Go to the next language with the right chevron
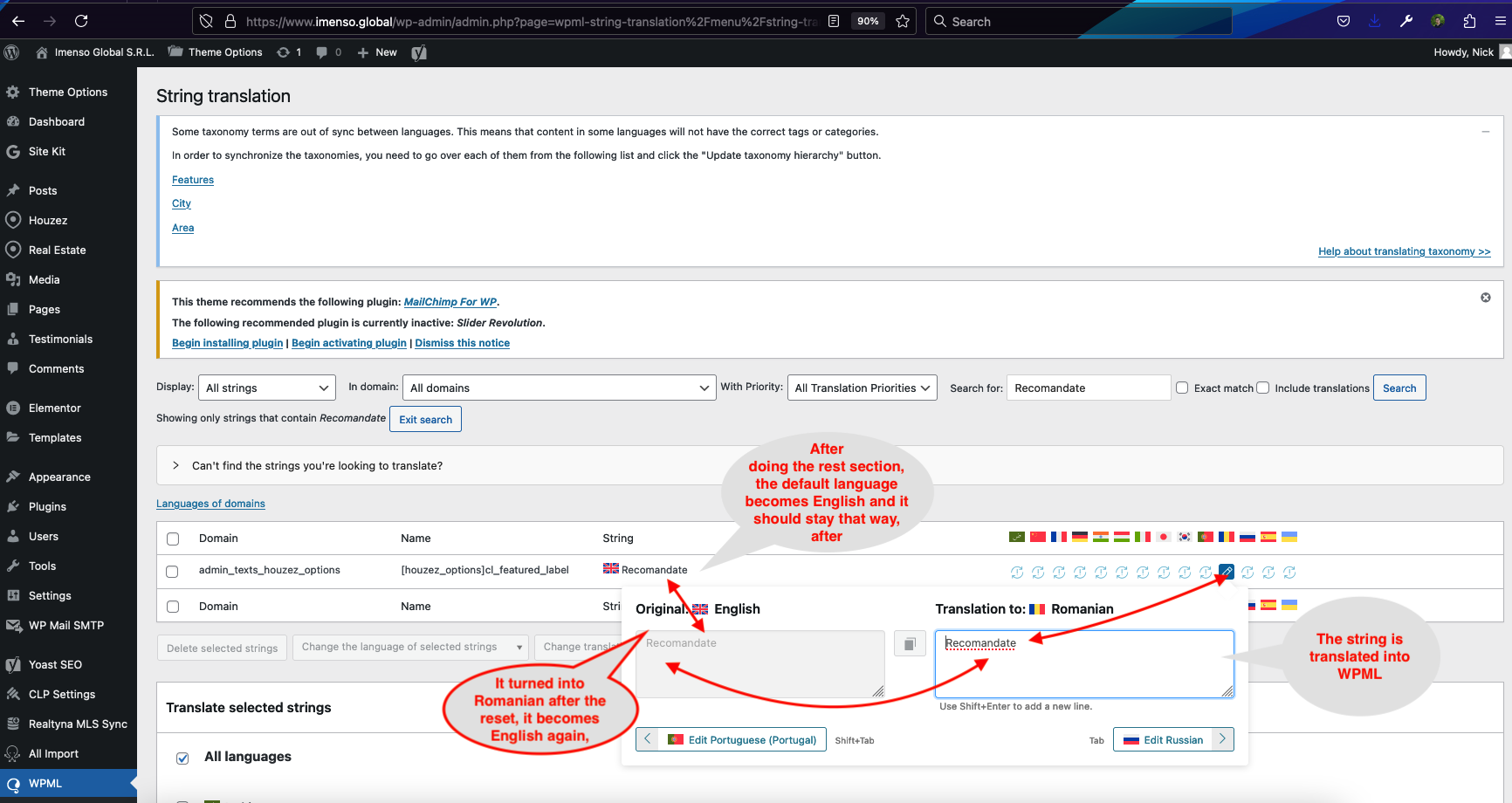1512x803 pixels. click(x=1222, y=739)
